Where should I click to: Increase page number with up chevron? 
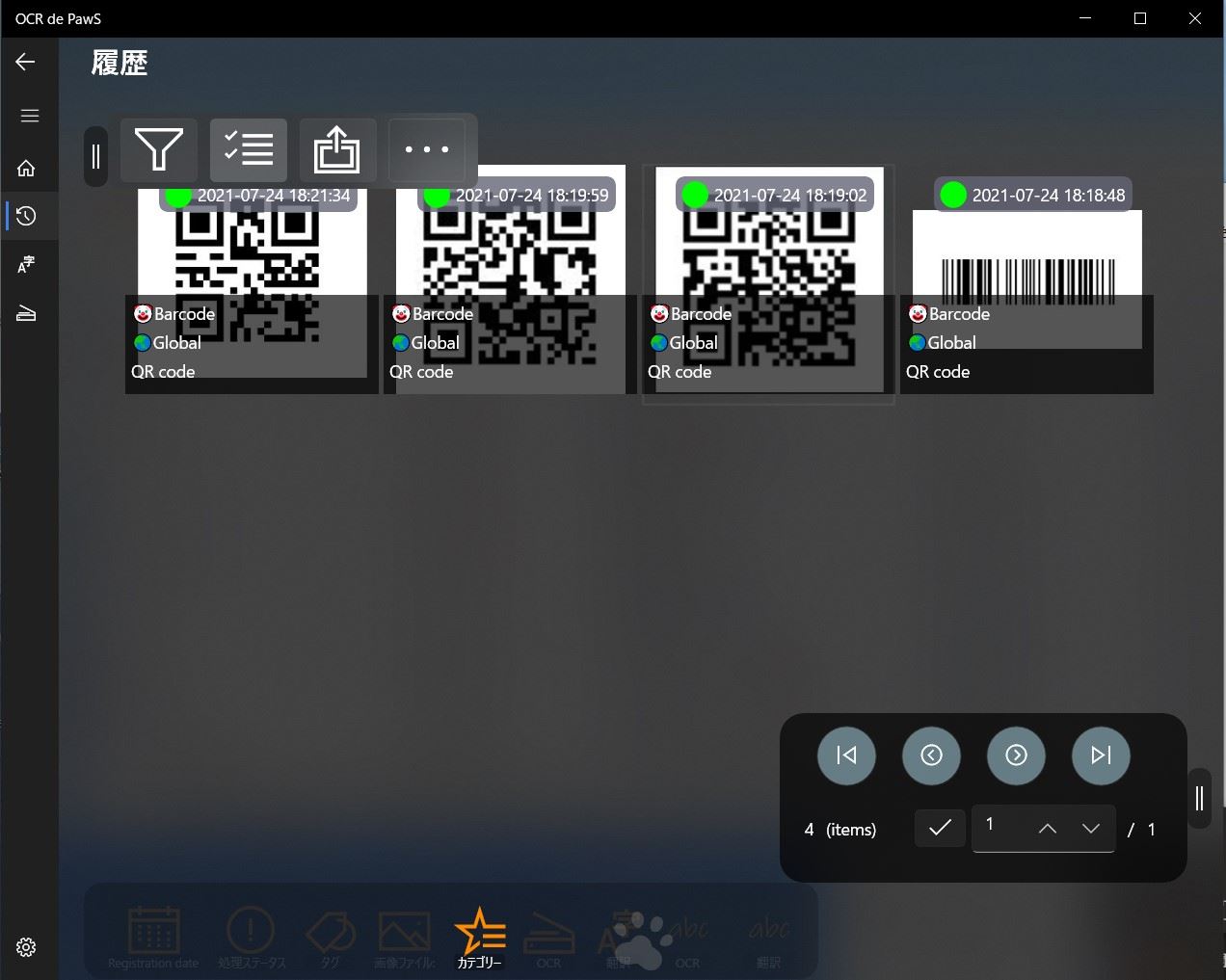(1048, 829)
